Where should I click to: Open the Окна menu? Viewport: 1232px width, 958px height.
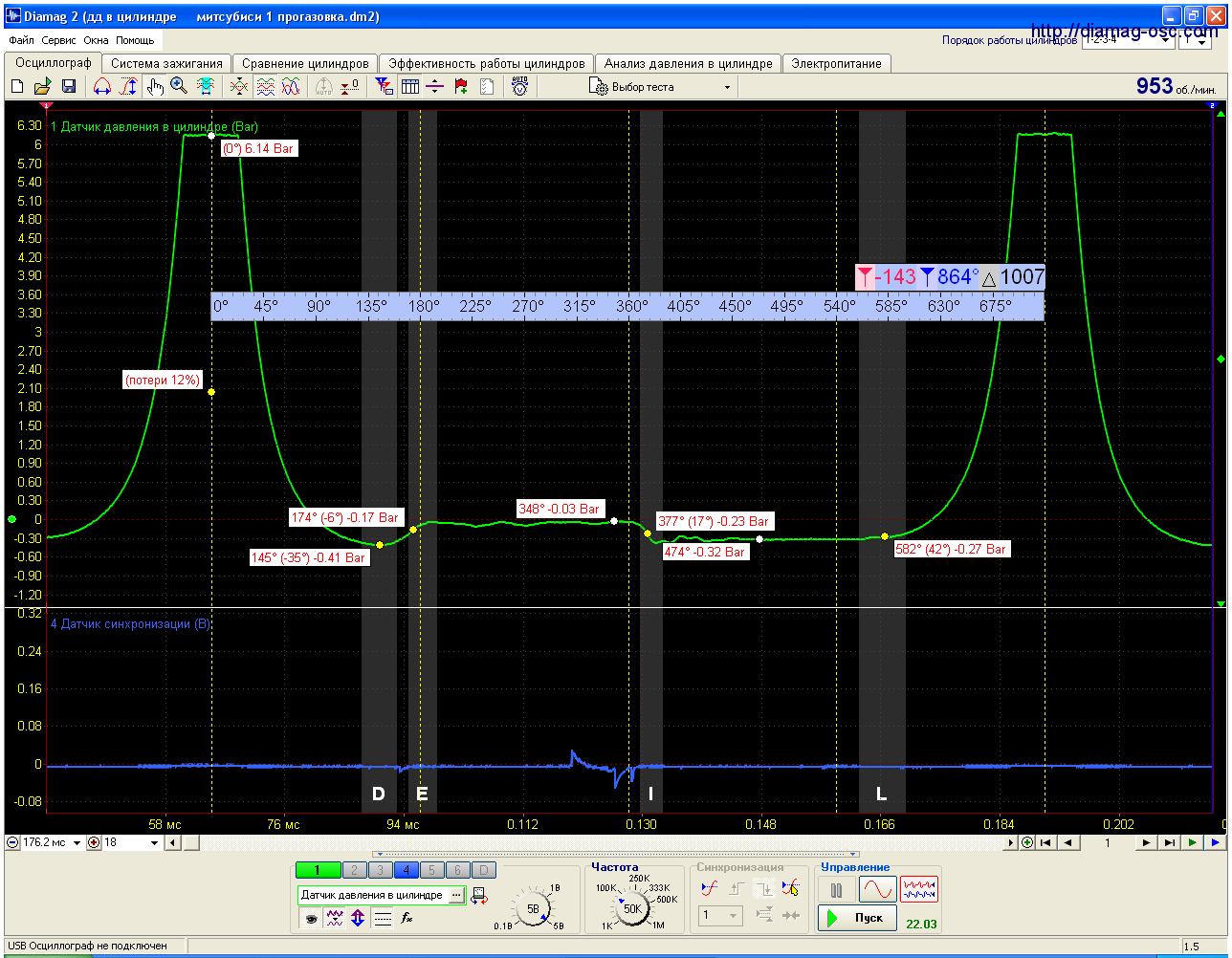96,41
